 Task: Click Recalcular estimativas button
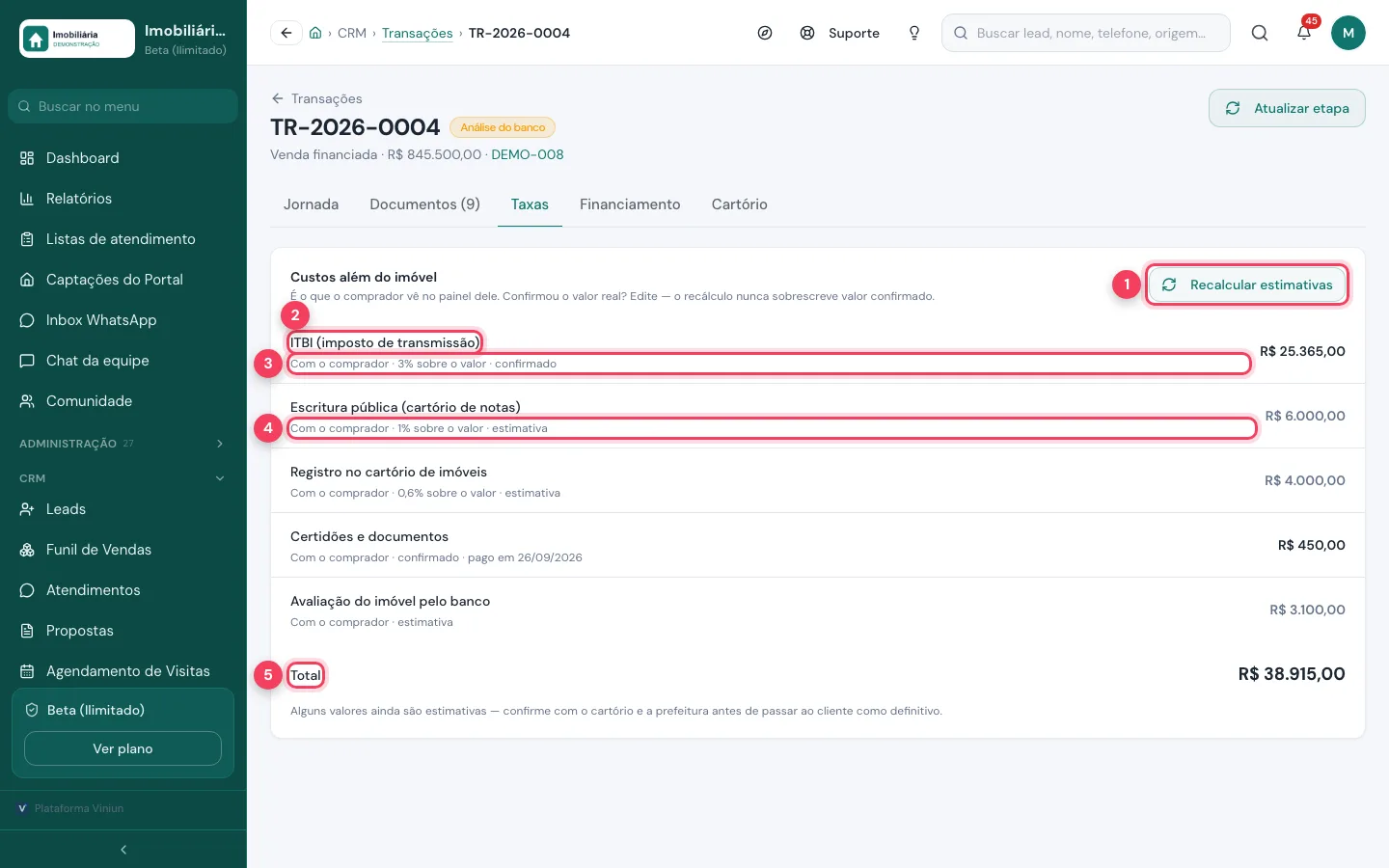tap(1247, 285)
